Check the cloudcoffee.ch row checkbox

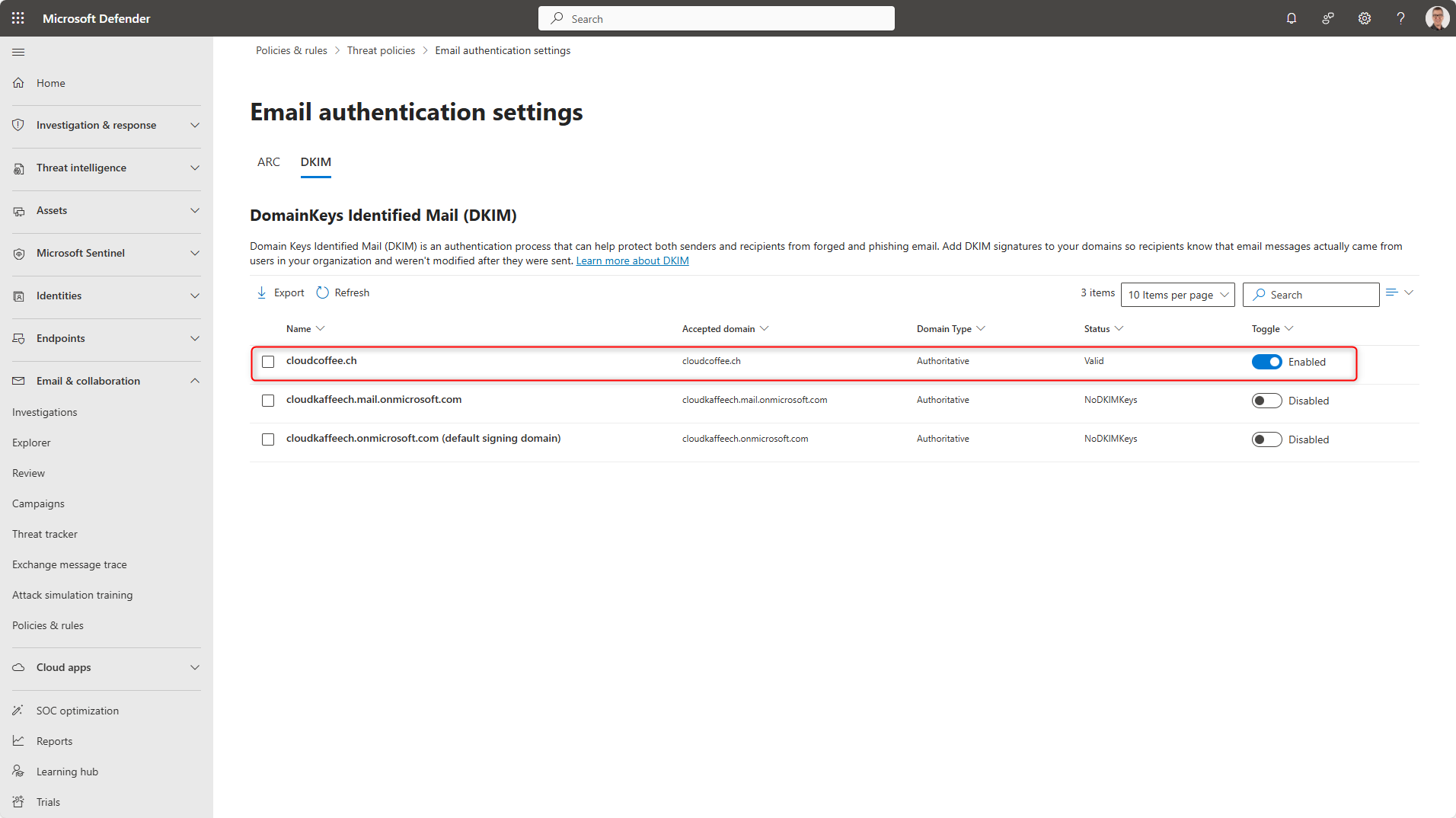click(x=268, y=362)
